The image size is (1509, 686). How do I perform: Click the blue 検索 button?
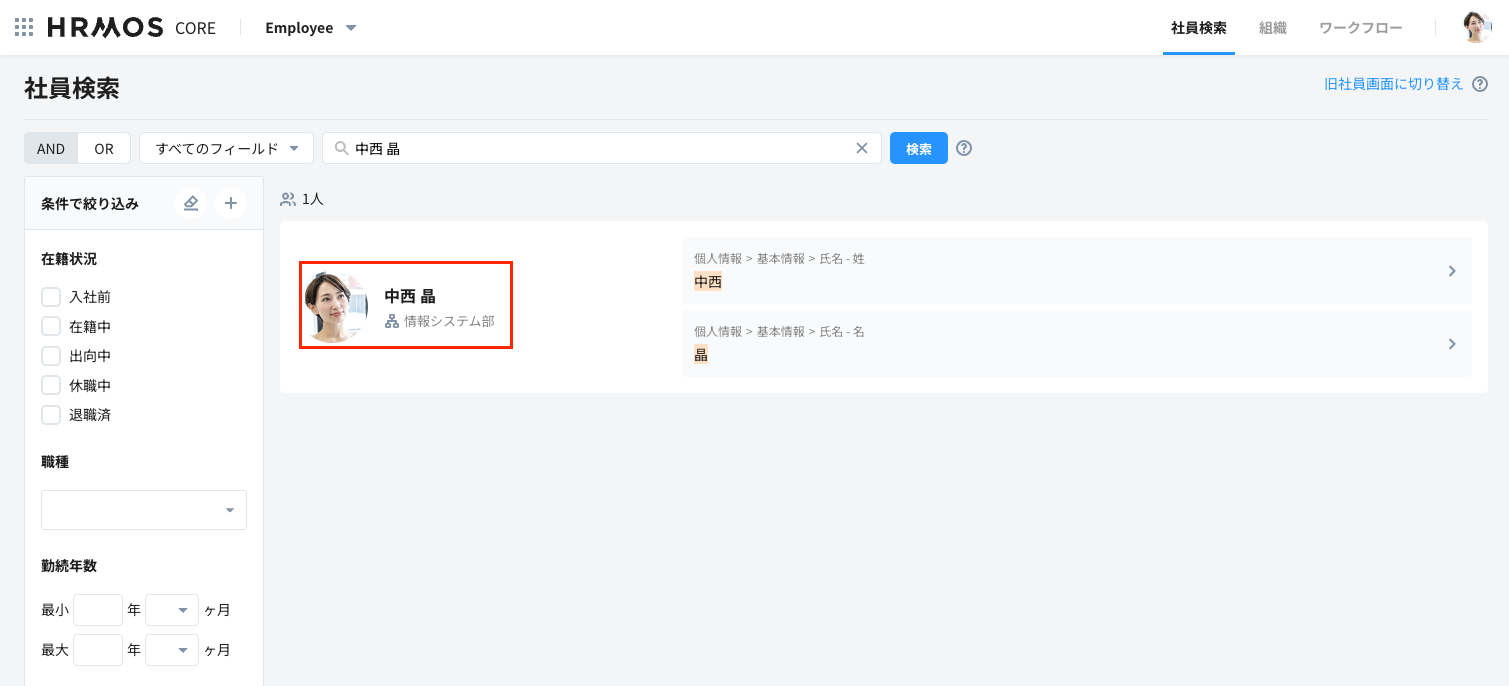click(x=918, y=148)
